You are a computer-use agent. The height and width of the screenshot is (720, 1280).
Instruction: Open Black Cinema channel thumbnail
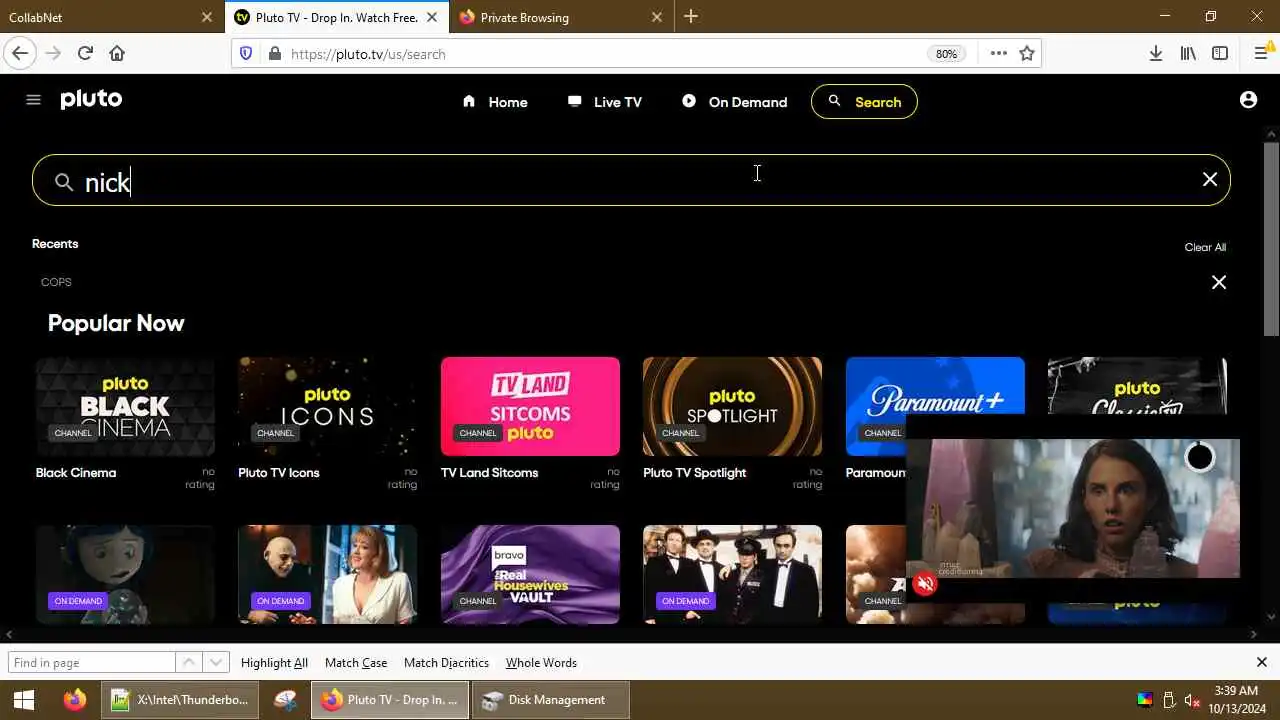point(125,406)
